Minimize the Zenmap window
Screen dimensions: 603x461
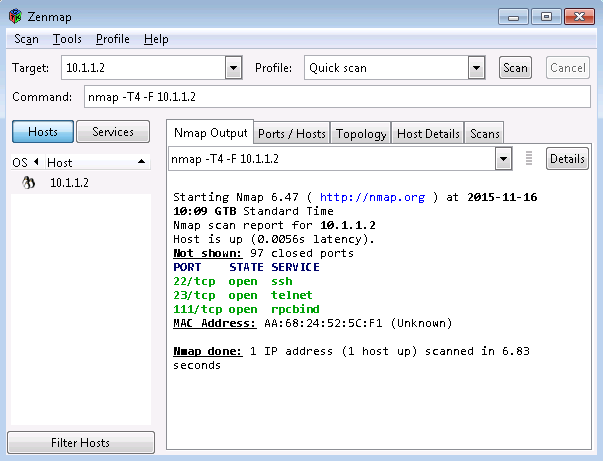(x=513, y=17)
